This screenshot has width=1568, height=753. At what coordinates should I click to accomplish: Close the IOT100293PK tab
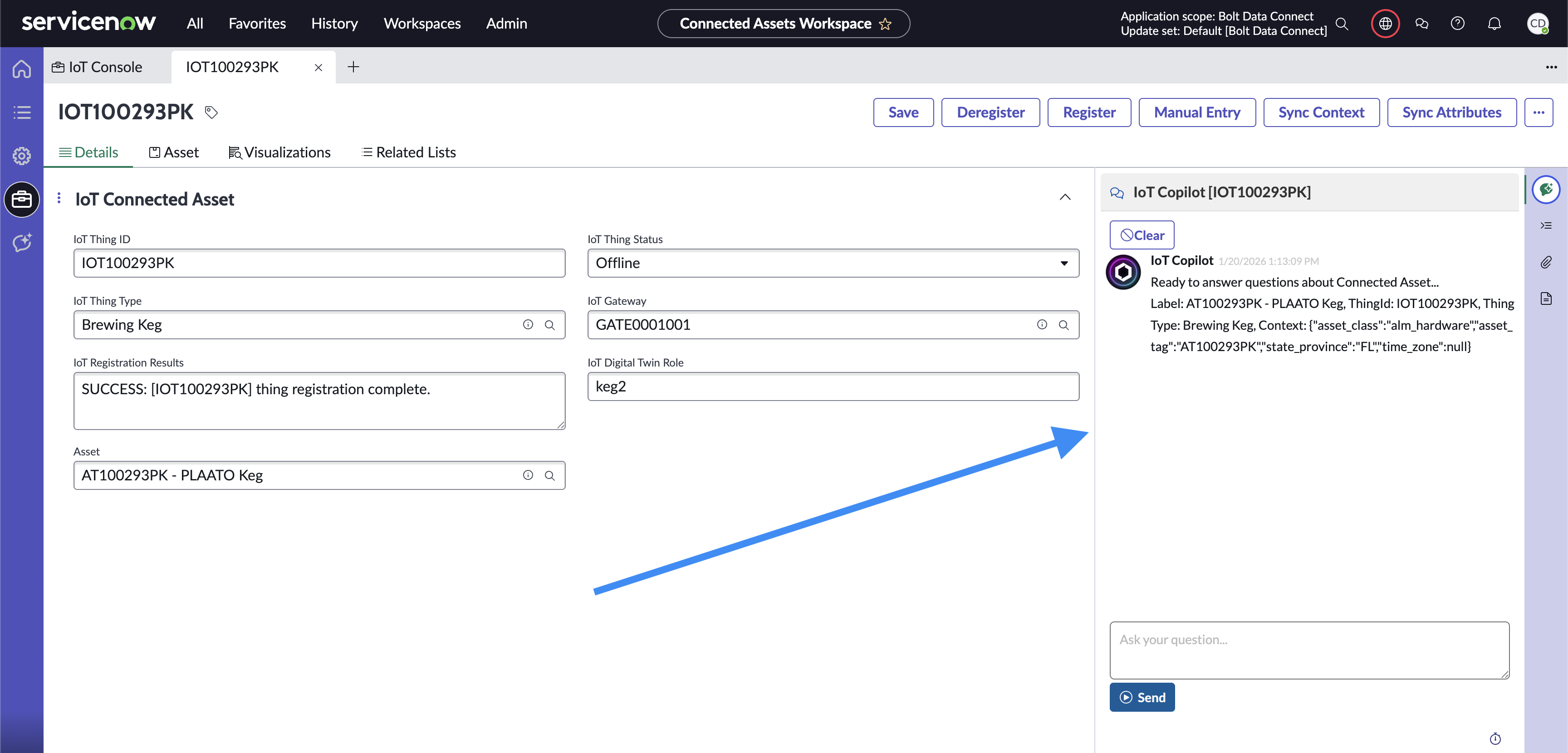(318, 68)
